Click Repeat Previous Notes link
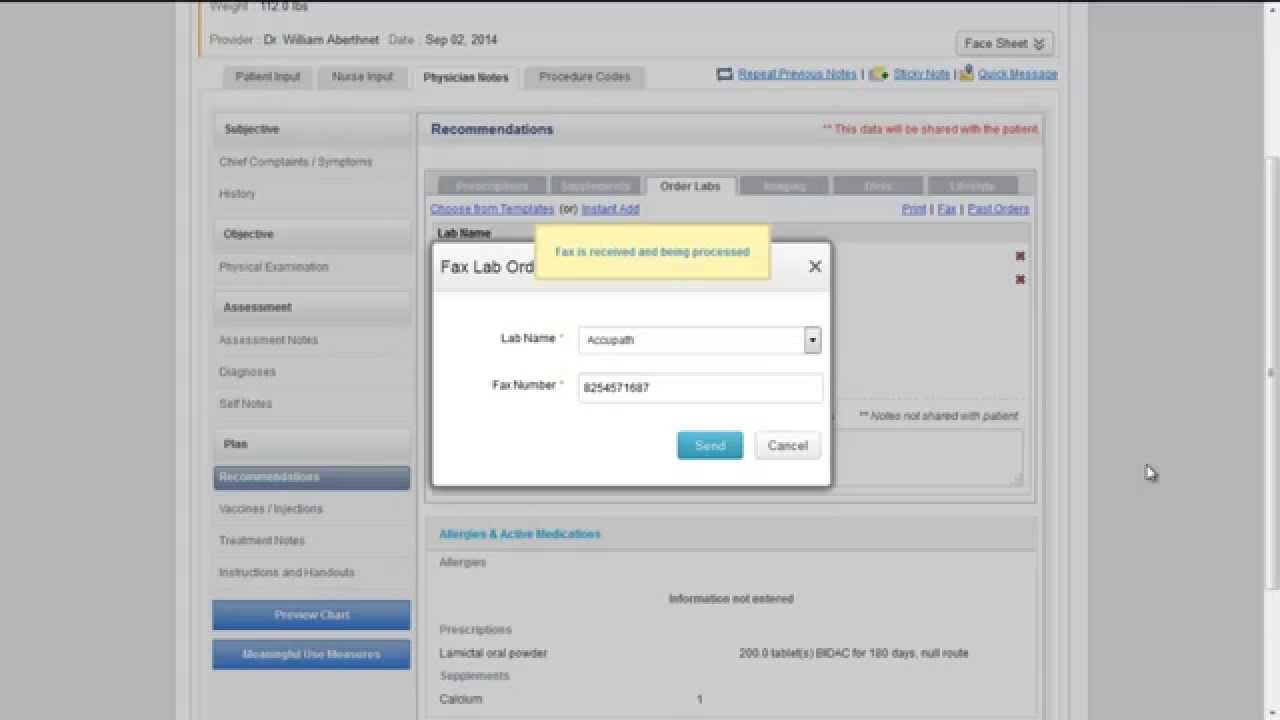The height and width of the screenshot is (720, 1280). (x=797, y=74)
